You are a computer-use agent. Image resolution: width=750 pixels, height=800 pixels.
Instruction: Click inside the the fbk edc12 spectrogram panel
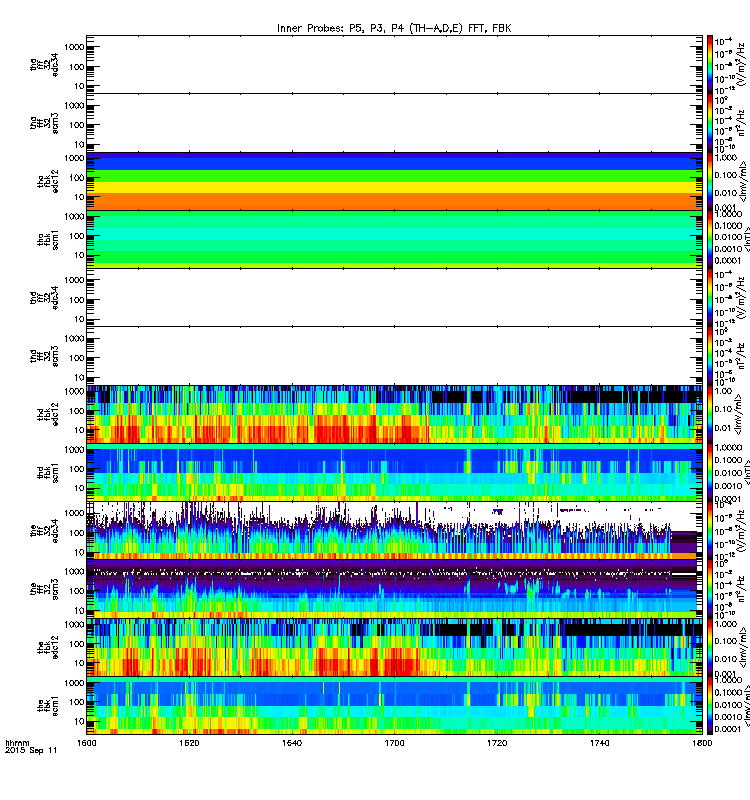(394, 647)
